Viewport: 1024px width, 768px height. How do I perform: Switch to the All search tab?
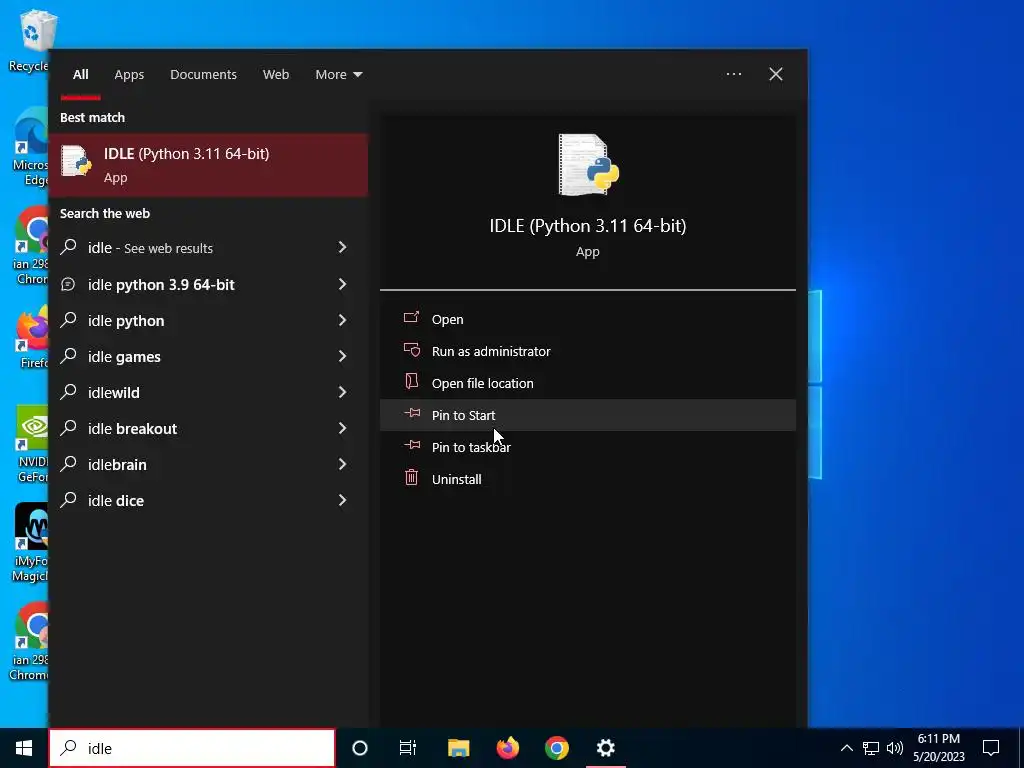pyautogui.click(x=80, y=74)
